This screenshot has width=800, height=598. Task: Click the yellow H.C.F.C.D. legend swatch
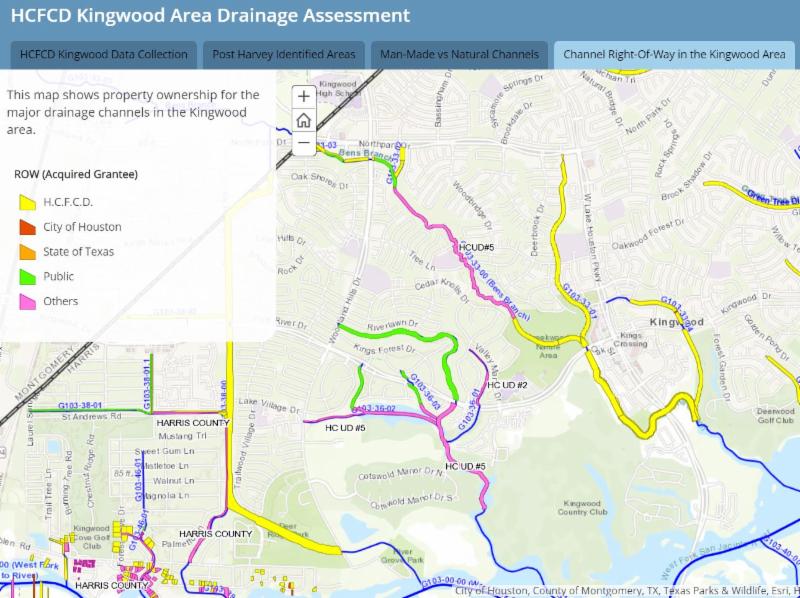pos(28,203)
